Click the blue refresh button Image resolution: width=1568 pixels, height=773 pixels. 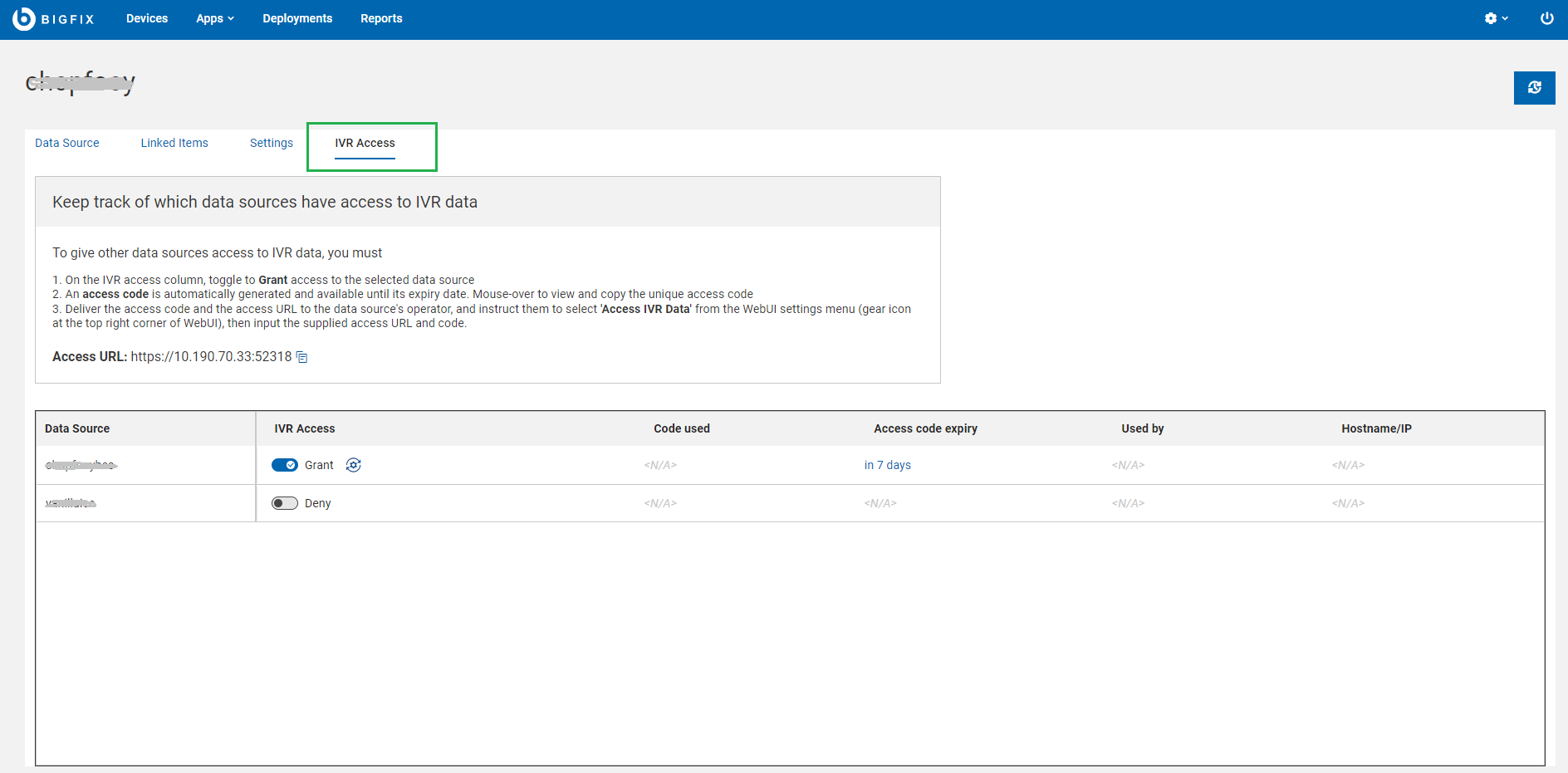pos(1534,88)
